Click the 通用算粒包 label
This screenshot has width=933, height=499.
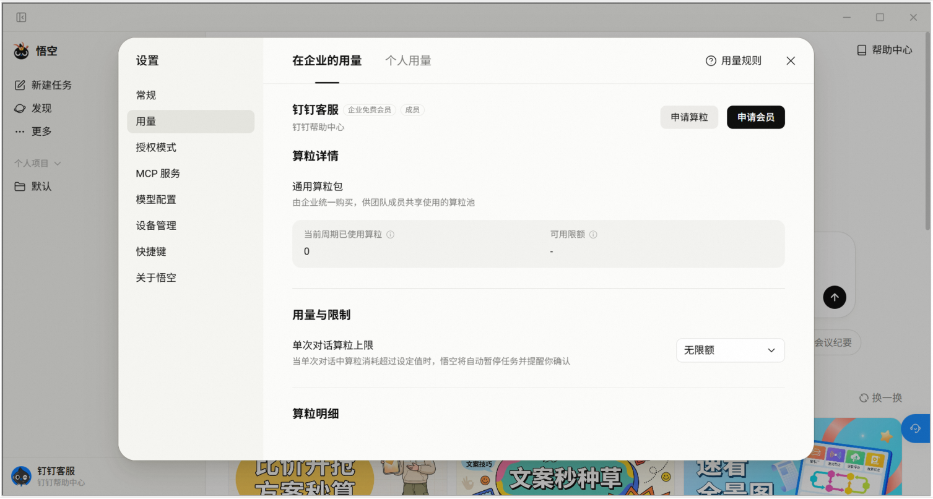(x=318, y=187)
